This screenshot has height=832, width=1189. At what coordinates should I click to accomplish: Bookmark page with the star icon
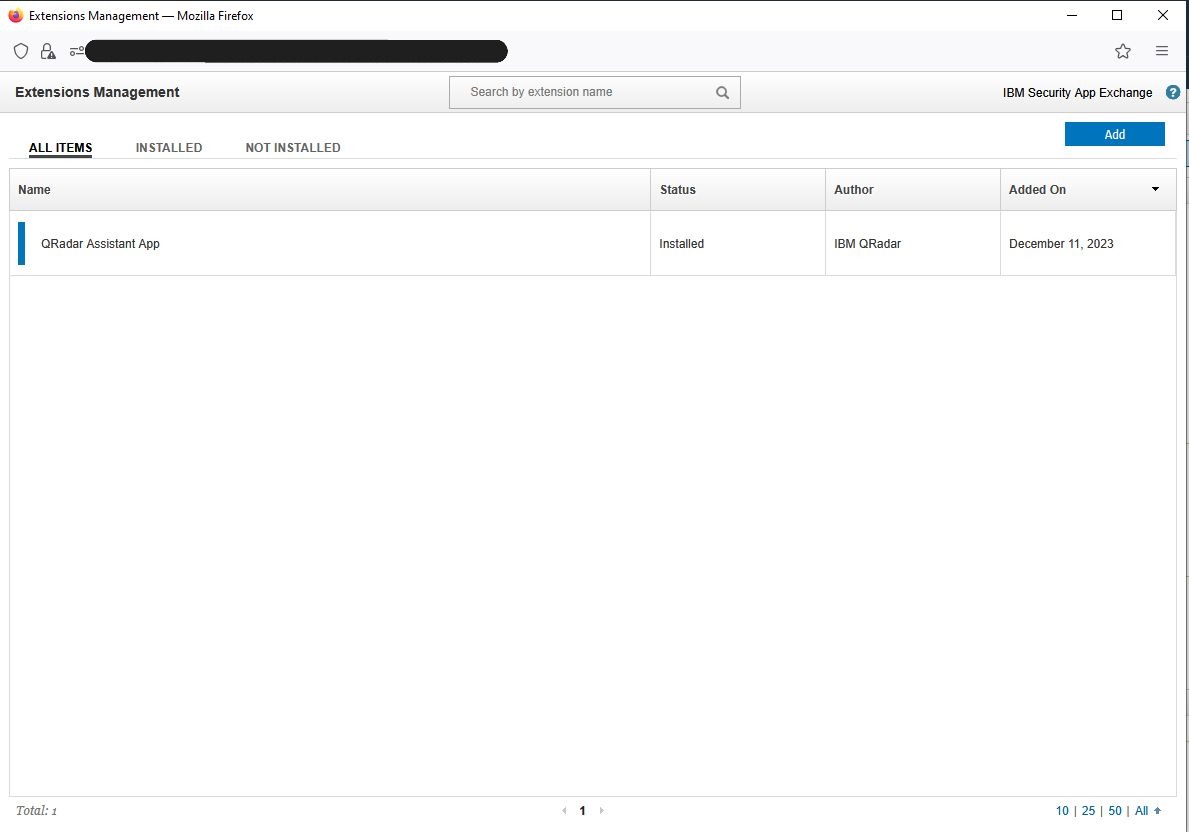pos(1123,51)
